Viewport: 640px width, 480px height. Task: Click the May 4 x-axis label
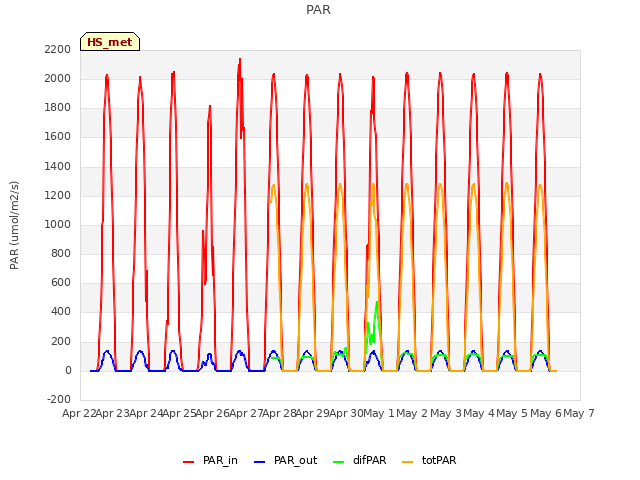click(479, 414)
